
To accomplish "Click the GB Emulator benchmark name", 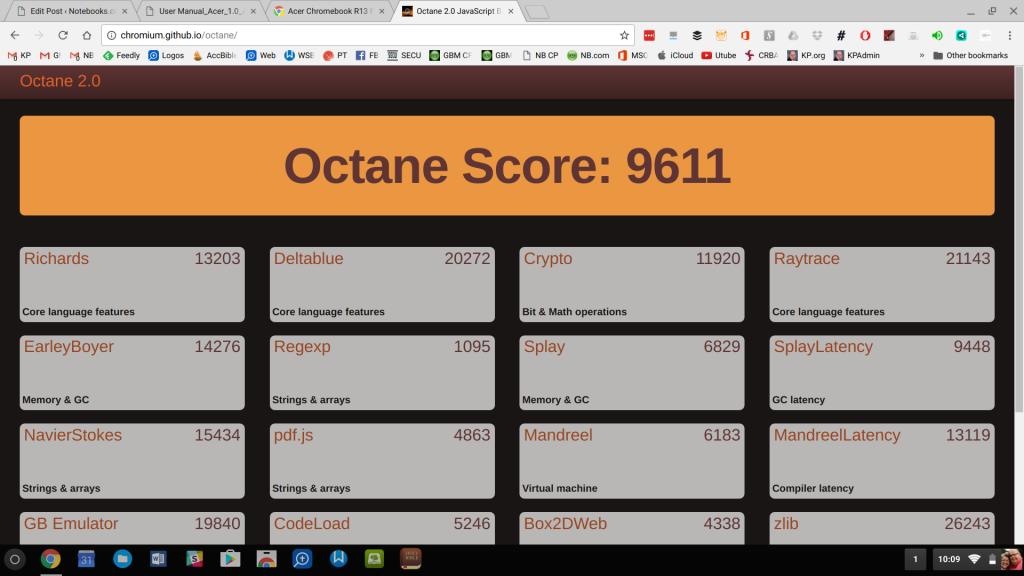I will [71, 524].
